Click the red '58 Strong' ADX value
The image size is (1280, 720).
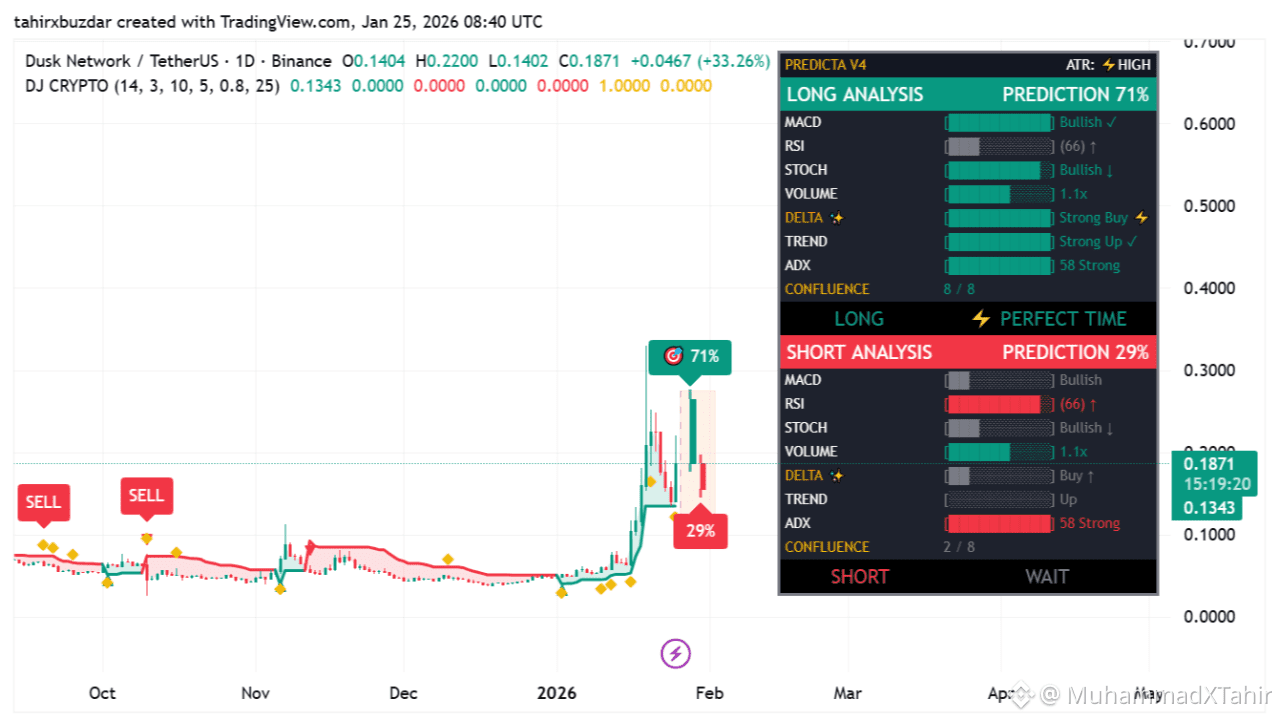(1090, 523)
